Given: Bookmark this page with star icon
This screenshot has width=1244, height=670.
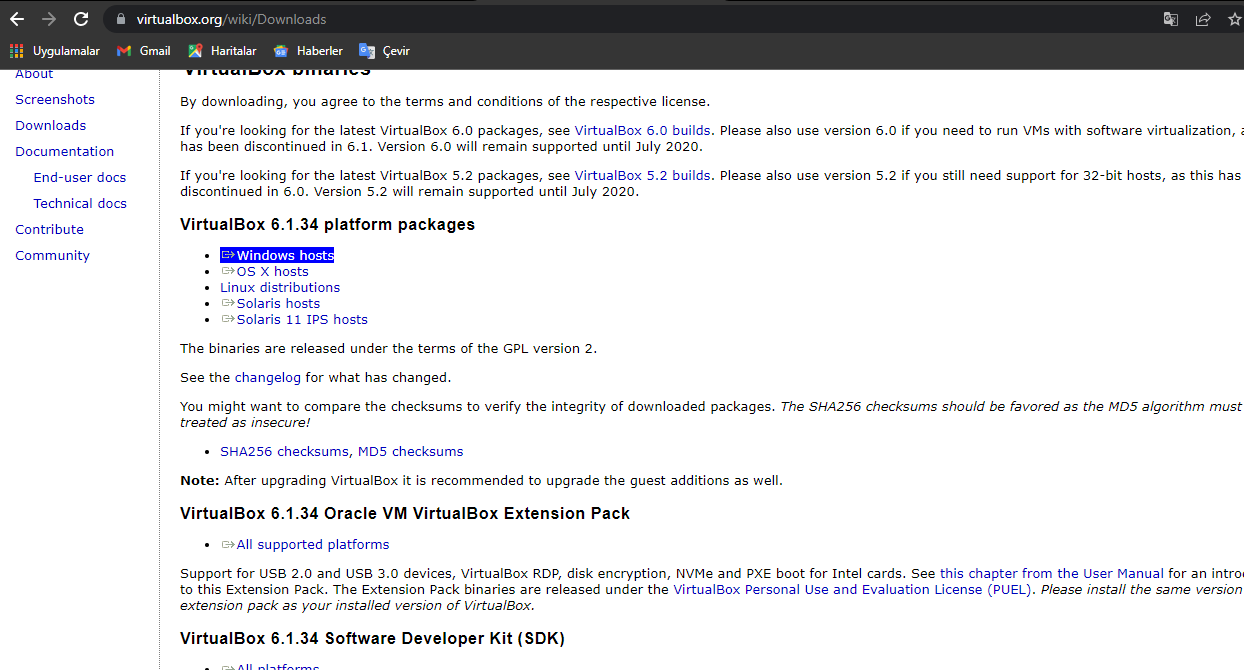Looking at the screenshot, I should click(1234, 19).
